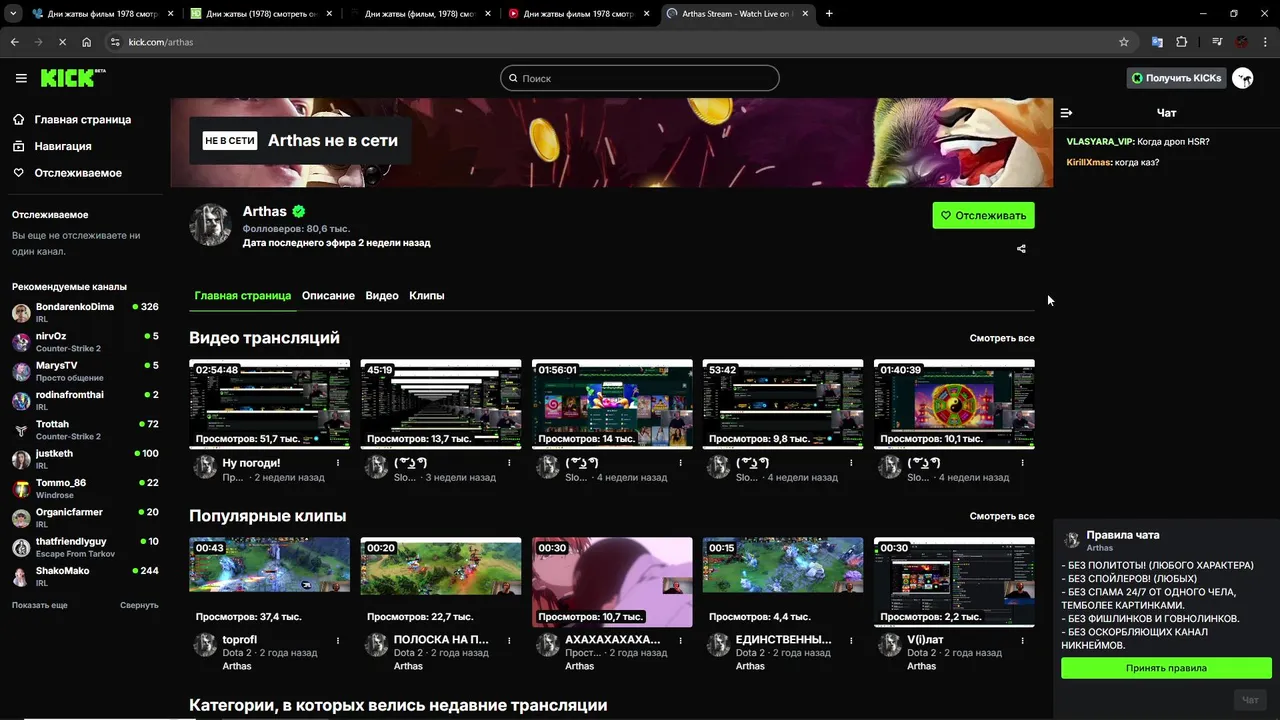The width and height of the screenshot is (1280, 720).
Task: Open the 02:54:48 video thumbnail
Action: (x=270, y=404)
